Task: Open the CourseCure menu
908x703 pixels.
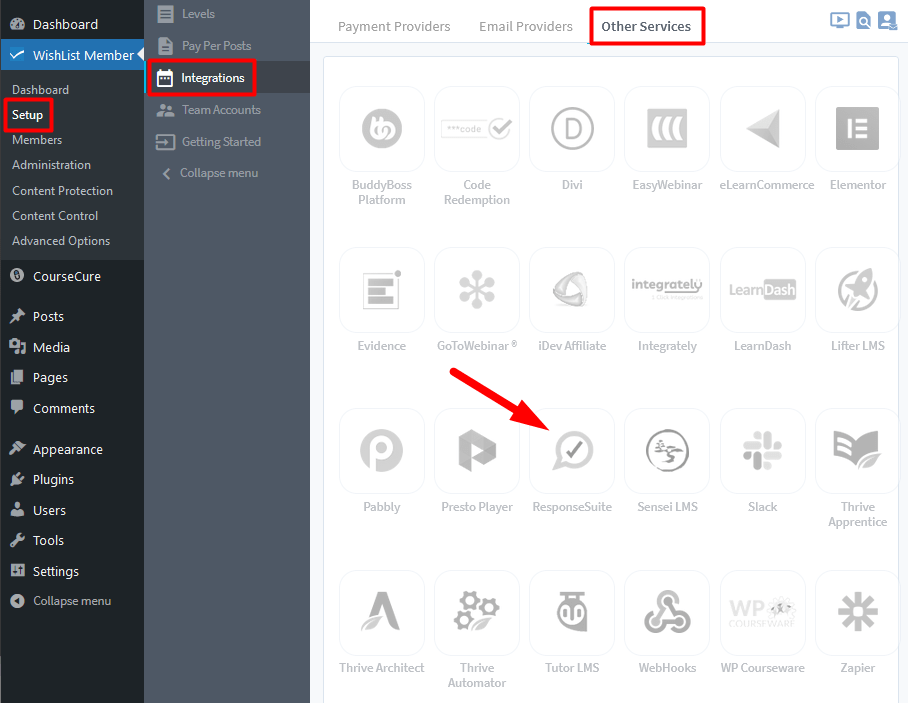Action: tap(72, 276)
